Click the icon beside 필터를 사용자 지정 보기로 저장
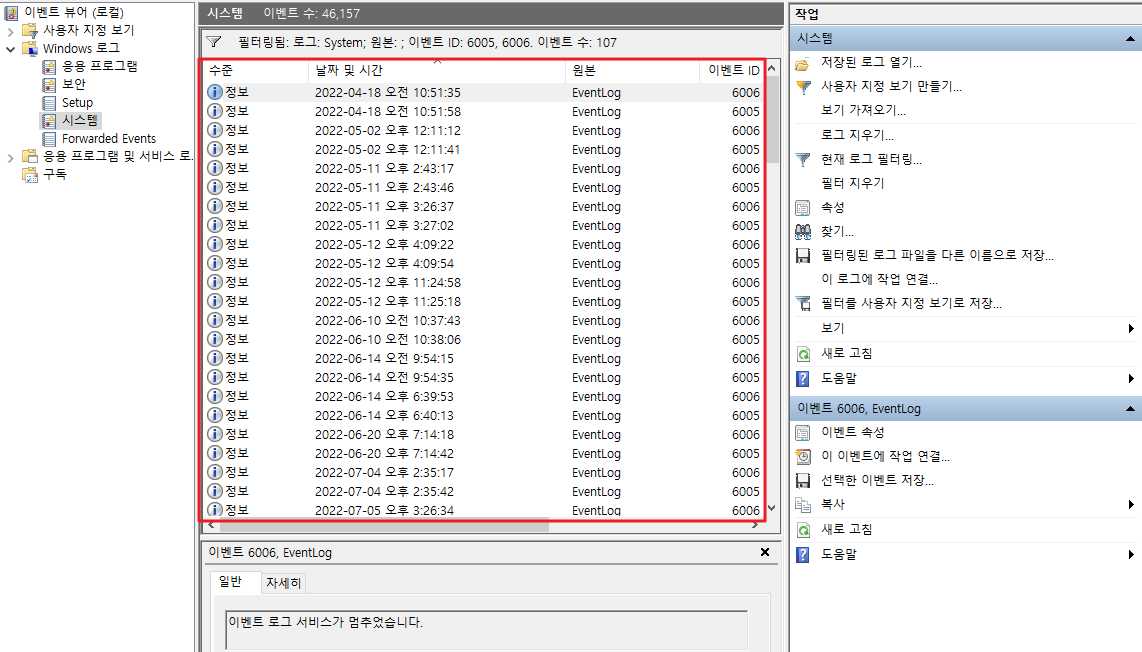This screenshot has height=652, width=1142. click(x=803, y=304)
